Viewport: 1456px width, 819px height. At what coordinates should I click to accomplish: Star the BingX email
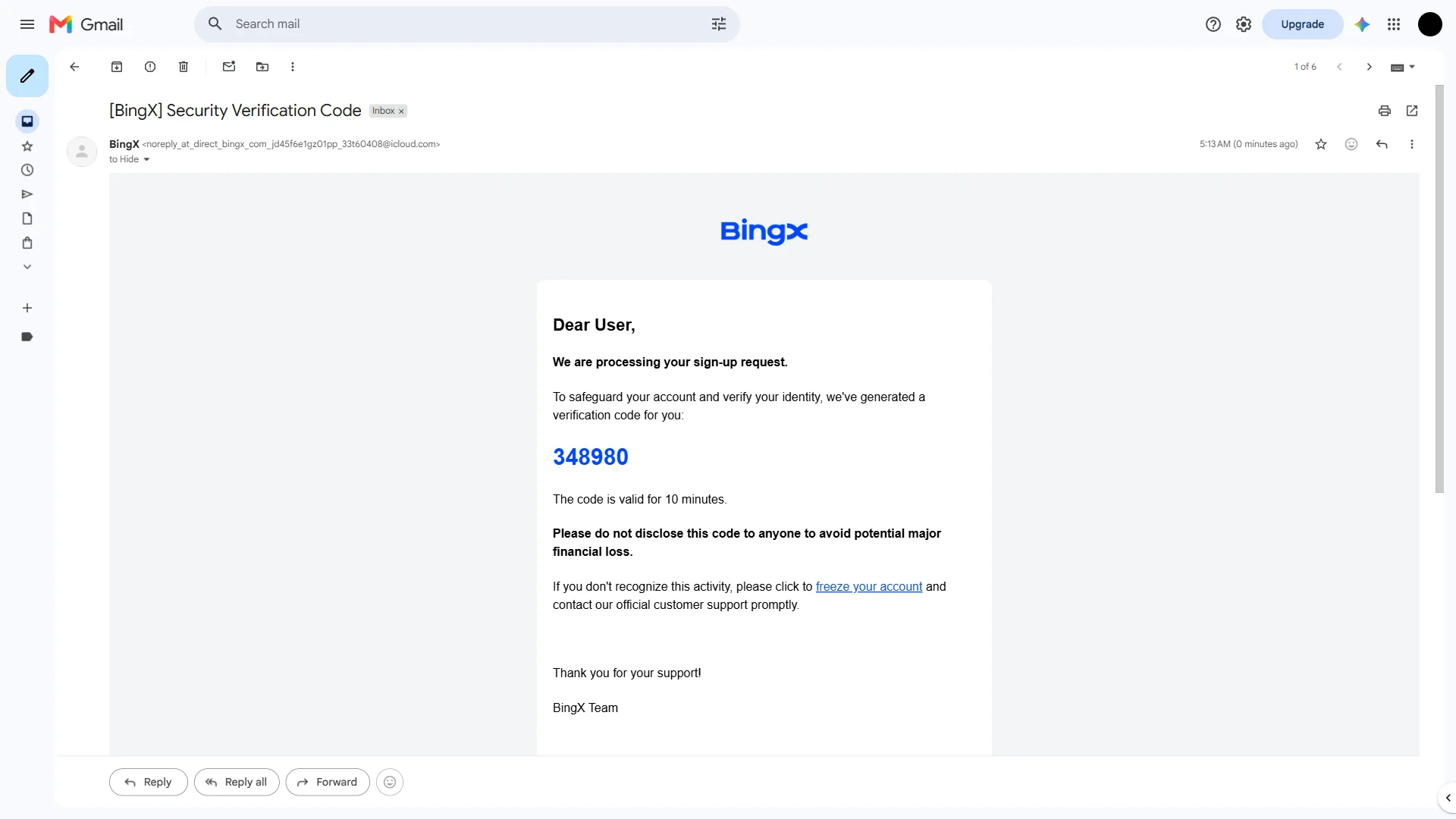click(1321, 144)
